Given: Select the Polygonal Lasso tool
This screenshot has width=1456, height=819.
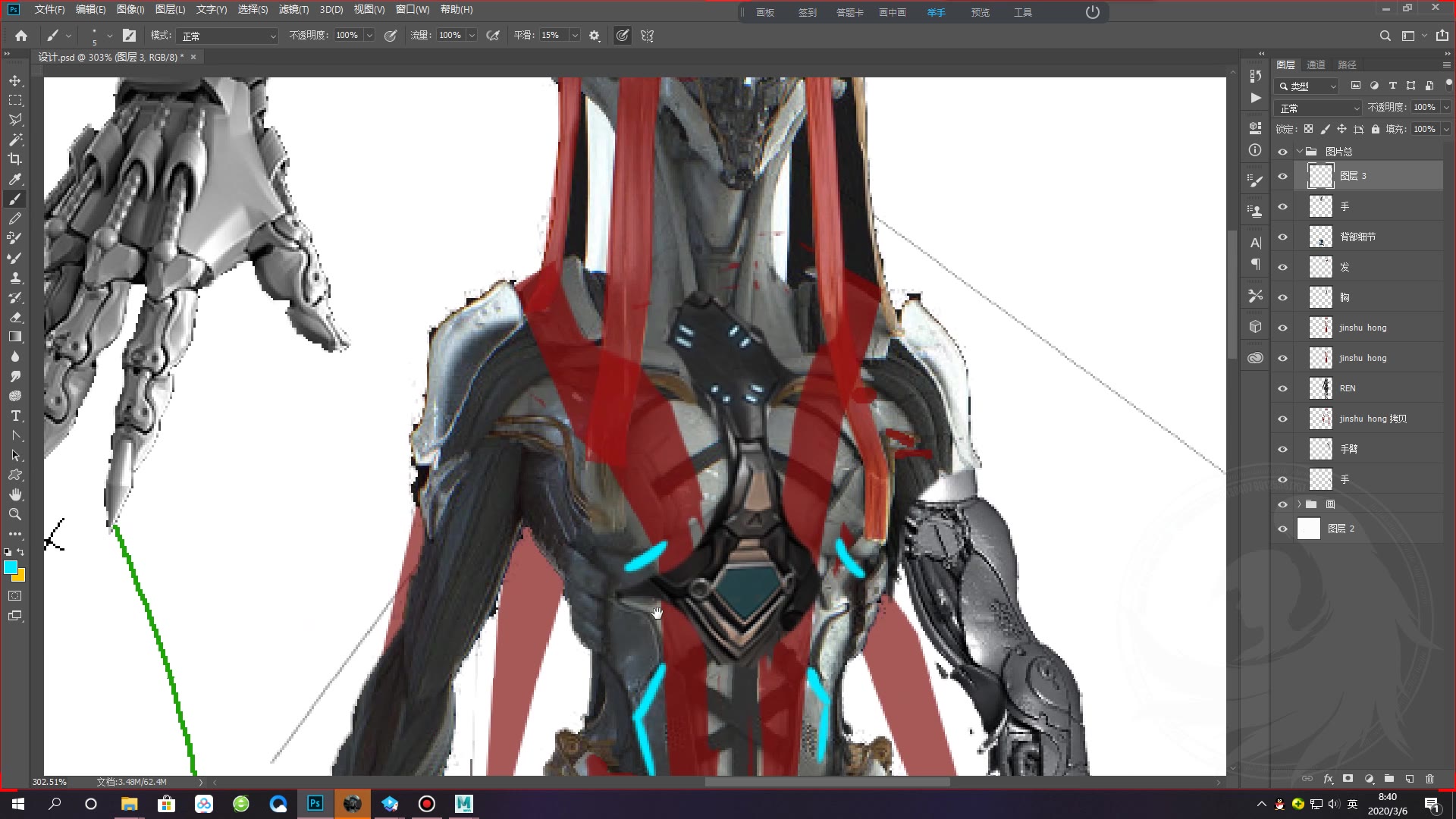Looking at the screenshot, I should tap(15, 120).
